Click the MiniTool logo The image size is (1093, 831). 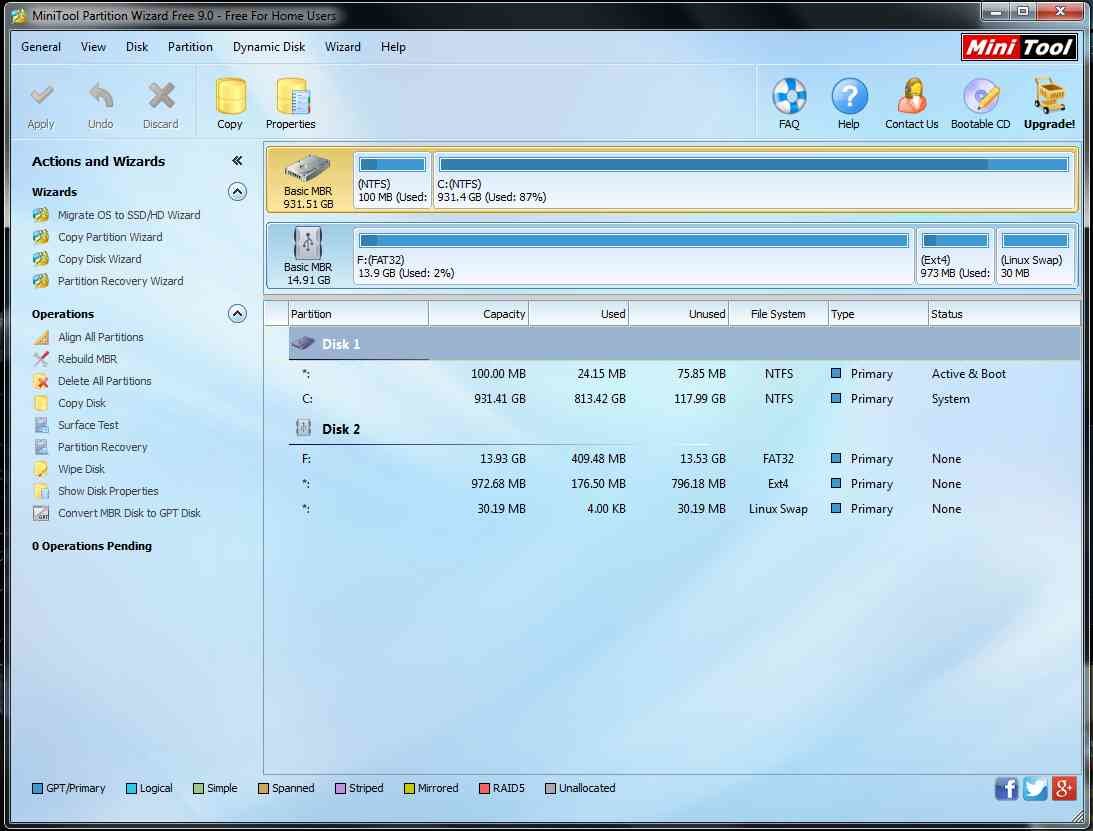1019,47
